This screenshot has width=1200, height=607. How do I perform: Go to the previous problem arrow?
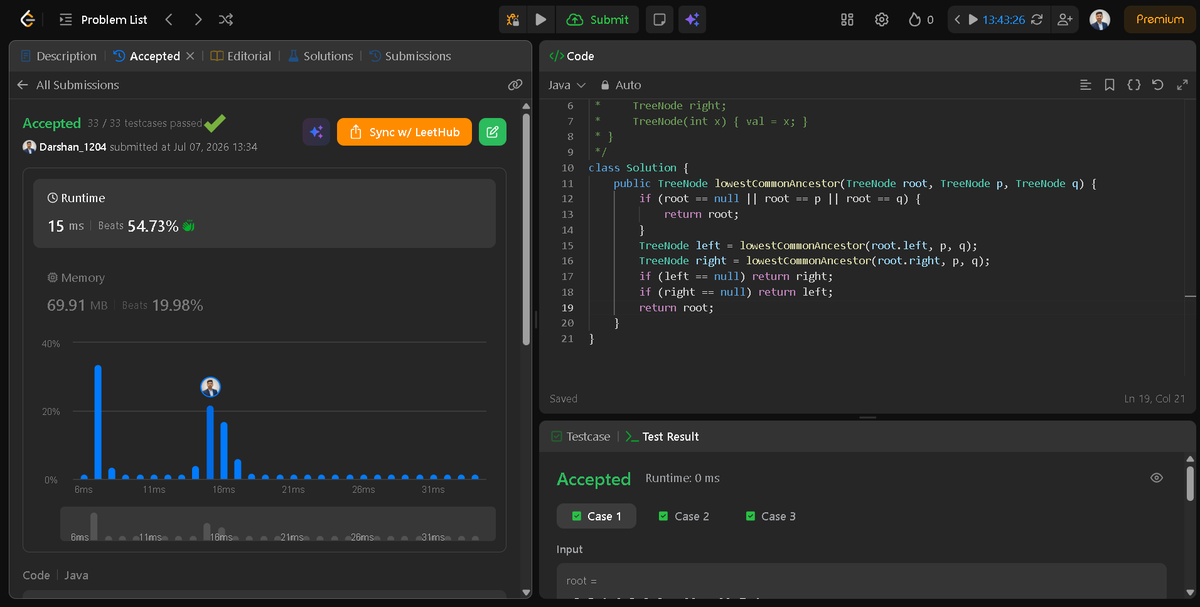click(x=169, y=19)
